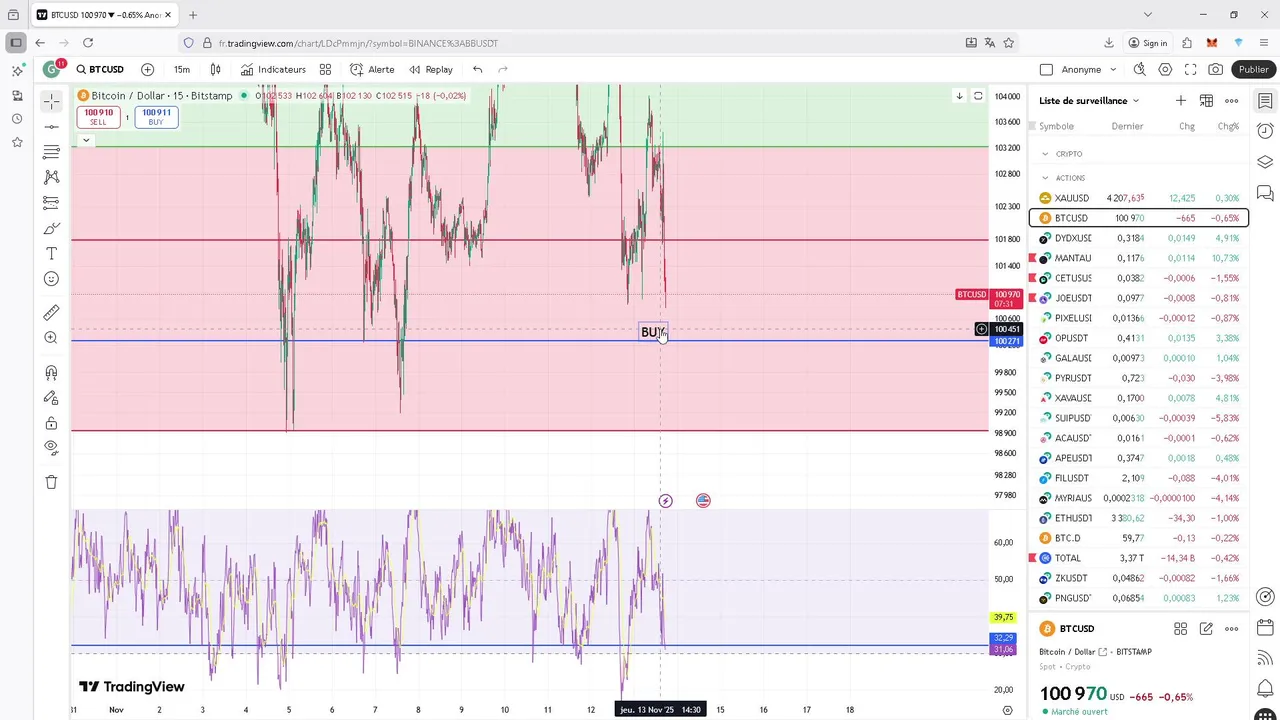Viewport: 1280px width, 720px height.
Task: Add a symbol to compare
Action: pos(147,69)
